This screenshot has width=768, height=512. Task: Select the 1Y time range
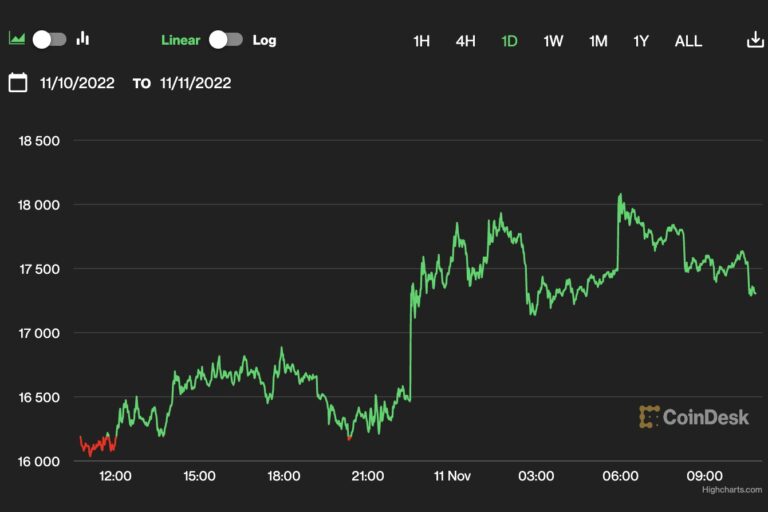(x=641, y=41)
